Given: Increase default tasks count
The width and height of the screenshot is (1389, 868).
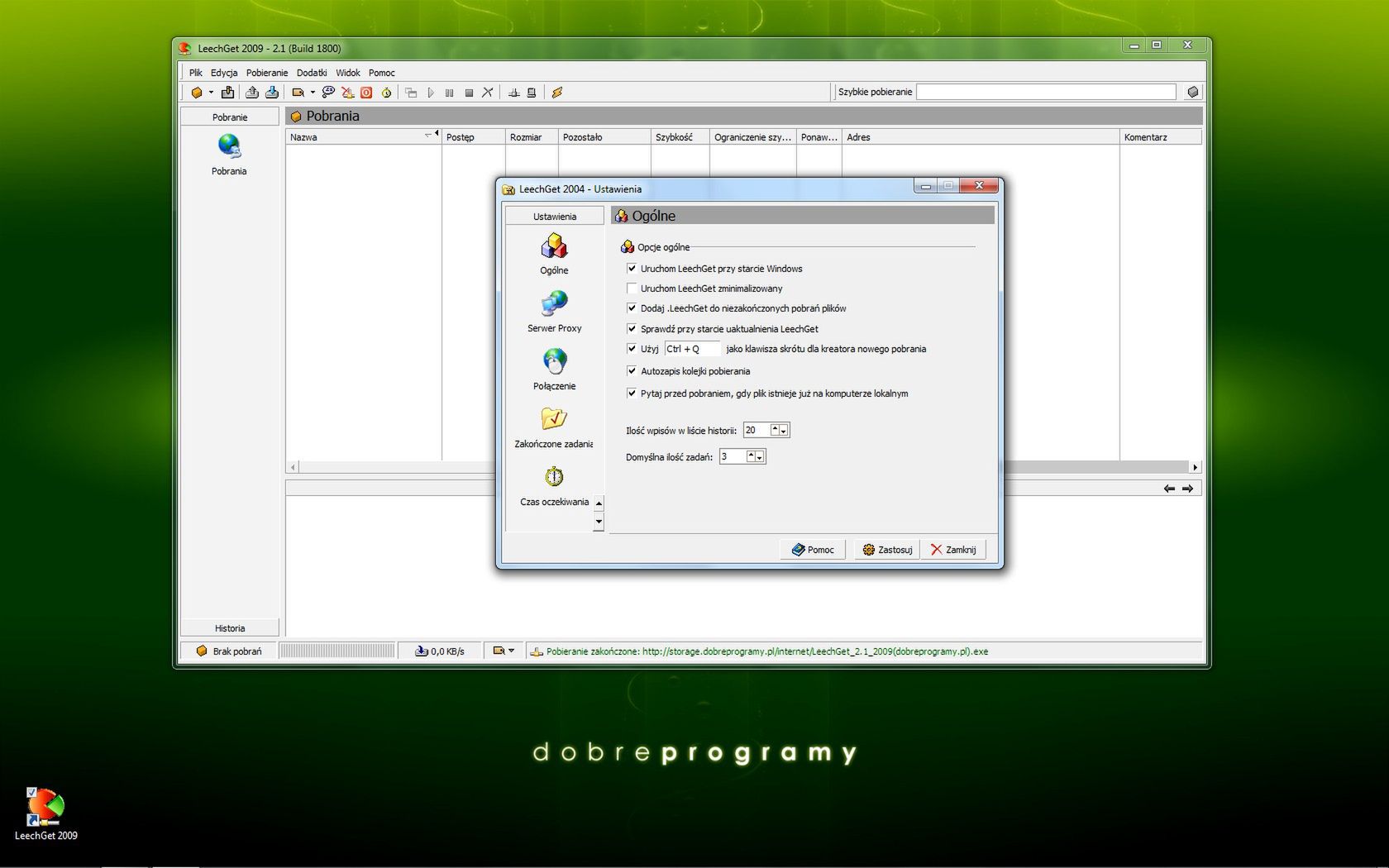Looking at the screenshot, I should (751, 455).
